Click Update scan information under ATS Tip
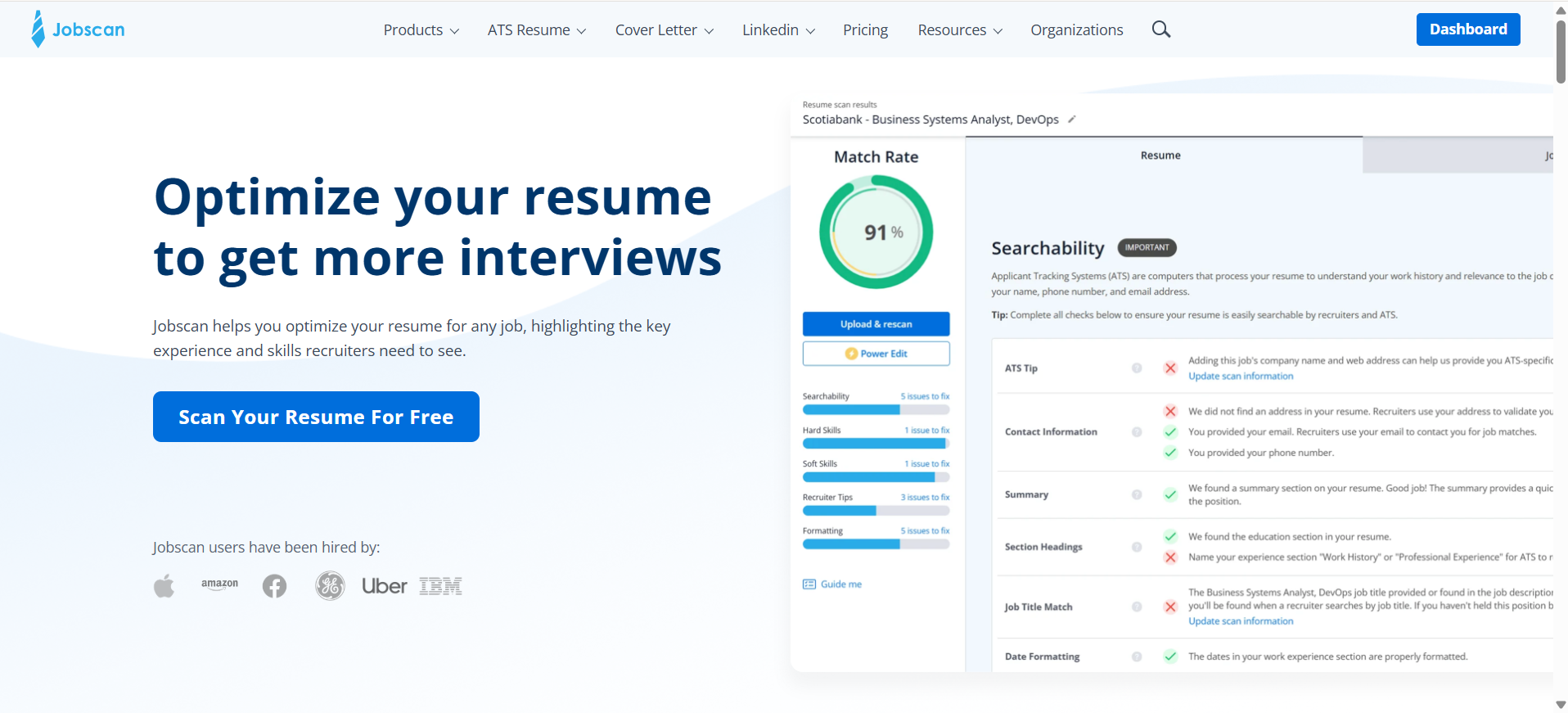The image size is (1568, 713). pyautogui.click(x=1241, y=377)
